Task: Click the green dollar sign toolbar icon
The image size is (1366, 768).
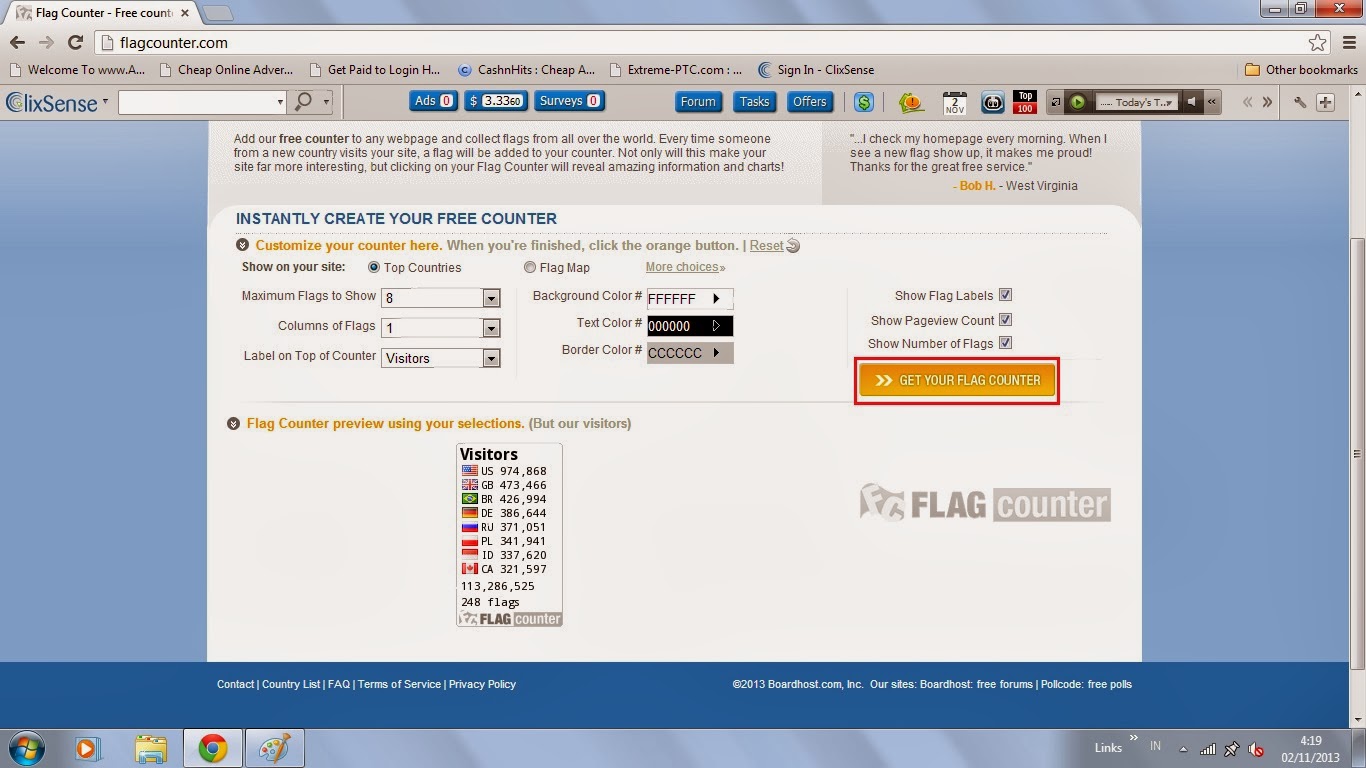Action: (864, 102)
